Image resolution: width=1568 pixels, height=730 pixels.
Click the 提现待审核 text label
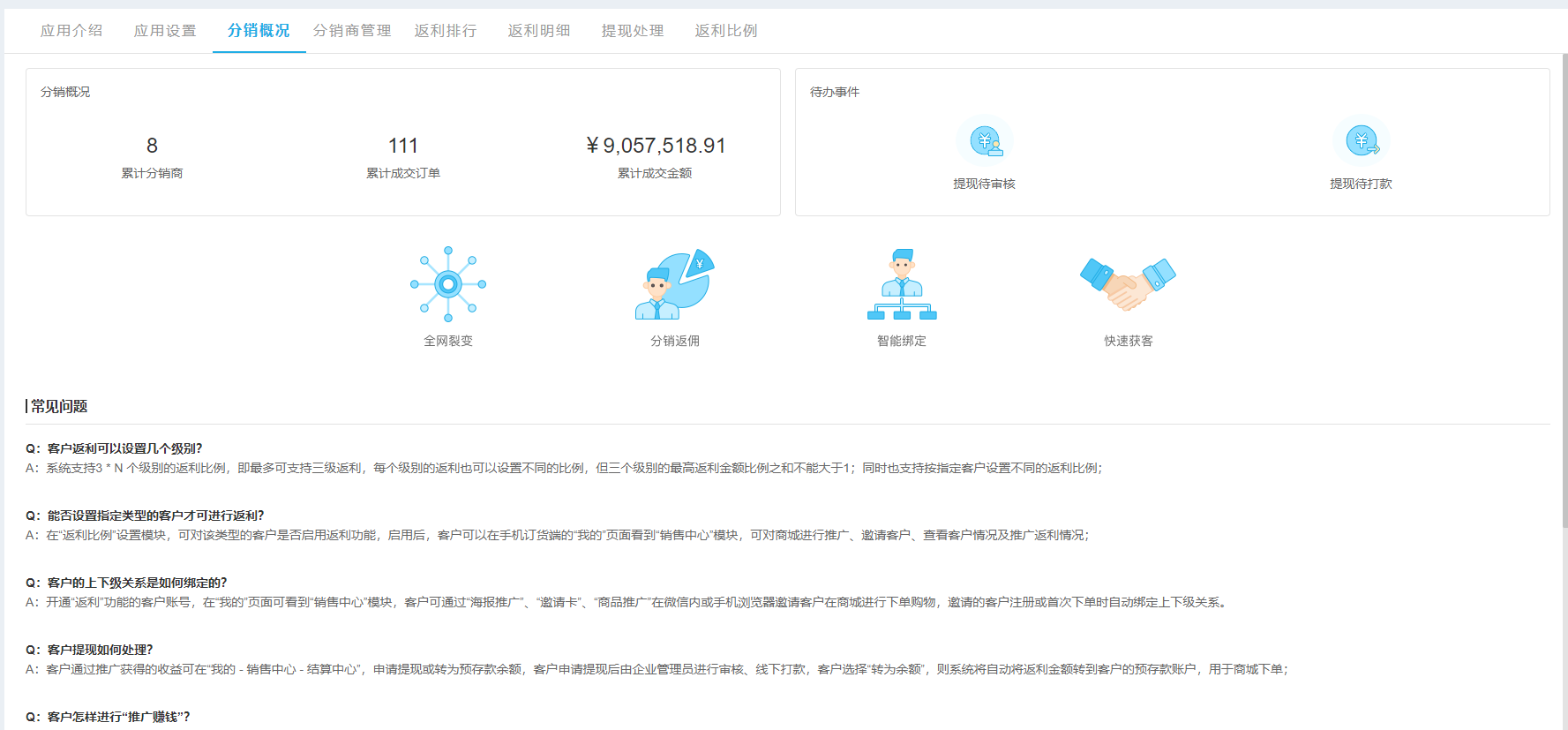tap(984, 184)
